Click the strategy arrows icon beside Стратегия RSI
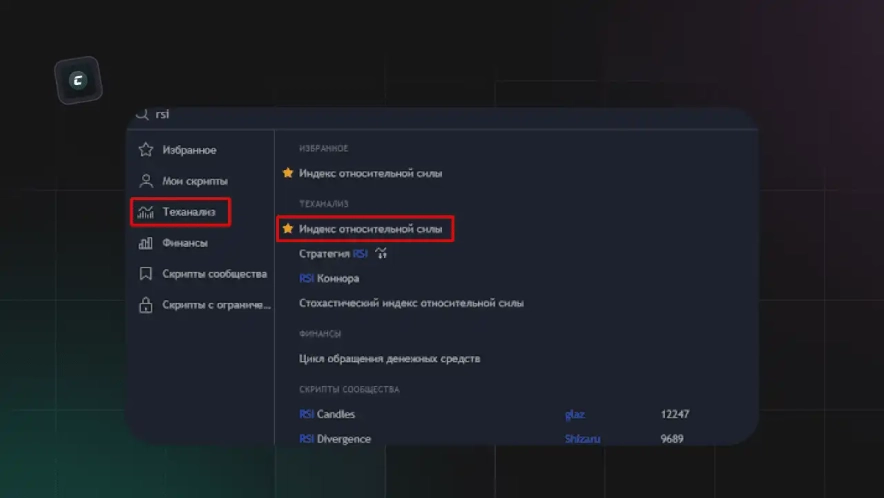884x498 pixels. (x=381, y=254)
